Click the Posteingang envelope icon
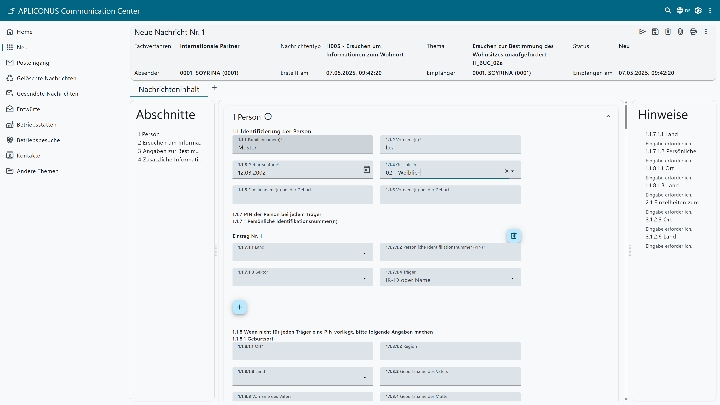The width and height of the screenshot is (720, 405). [10, 62]
